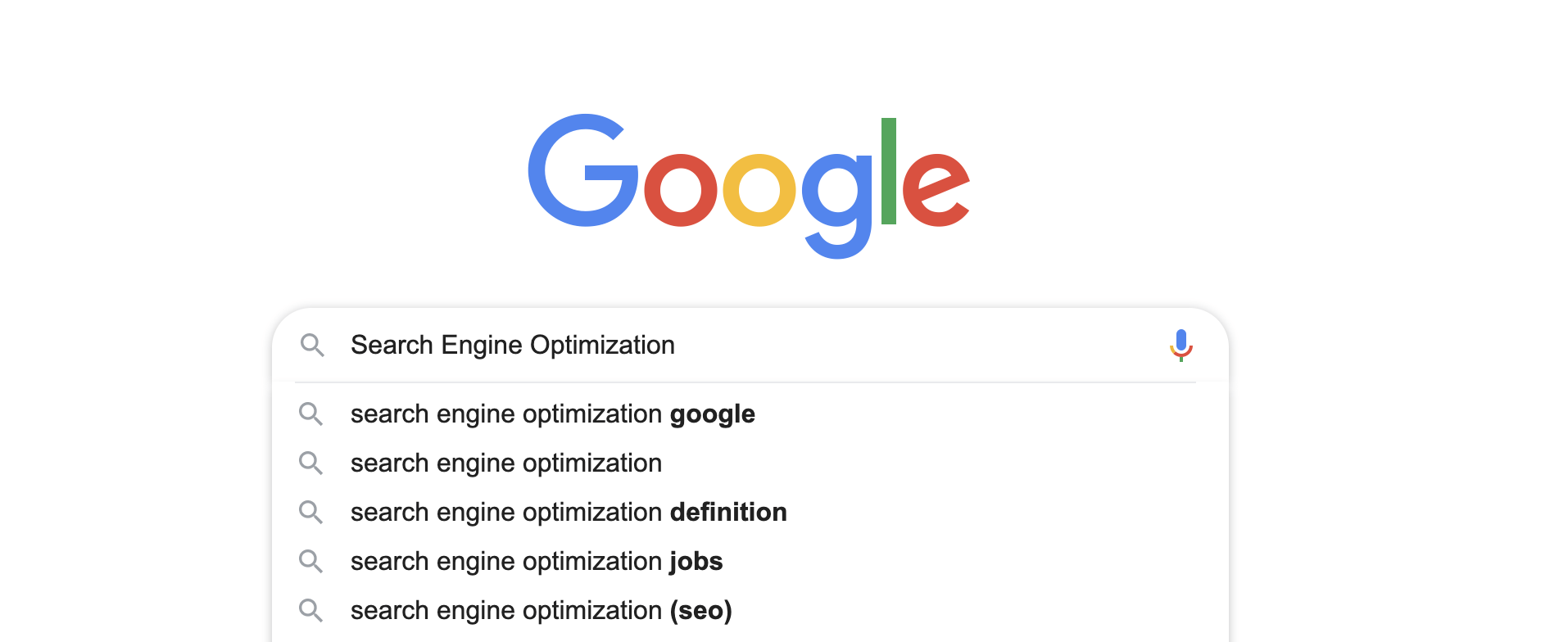Click the bold word 'definition' in the suggestions
The width and height of the screenshot is (1568, 642).
(x=728, y=512)
